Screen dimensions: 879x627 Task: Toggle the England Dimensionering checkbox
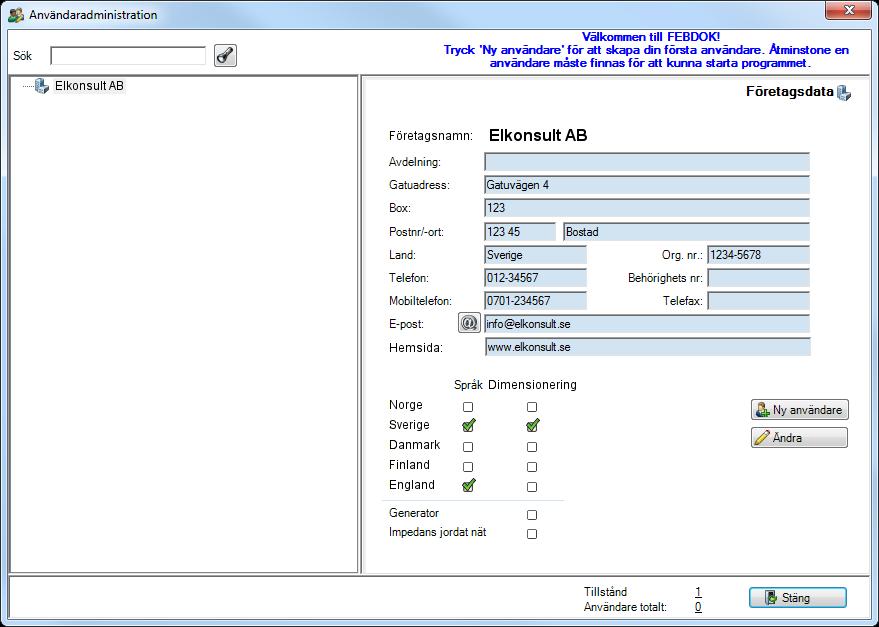532,487
